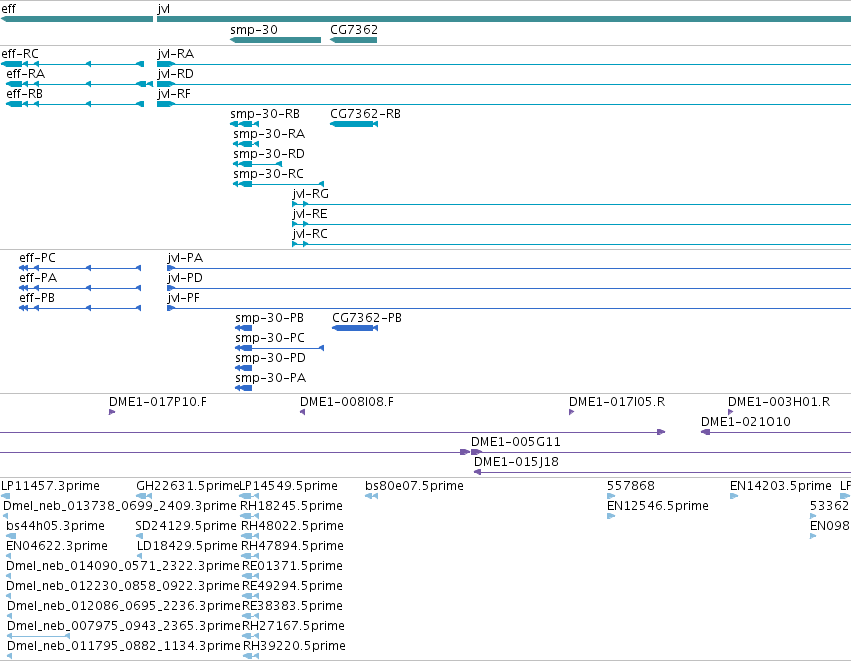The image size is (851, 661).
Task: Select the DME1-021O10 clone label
Action: [746, 422]
